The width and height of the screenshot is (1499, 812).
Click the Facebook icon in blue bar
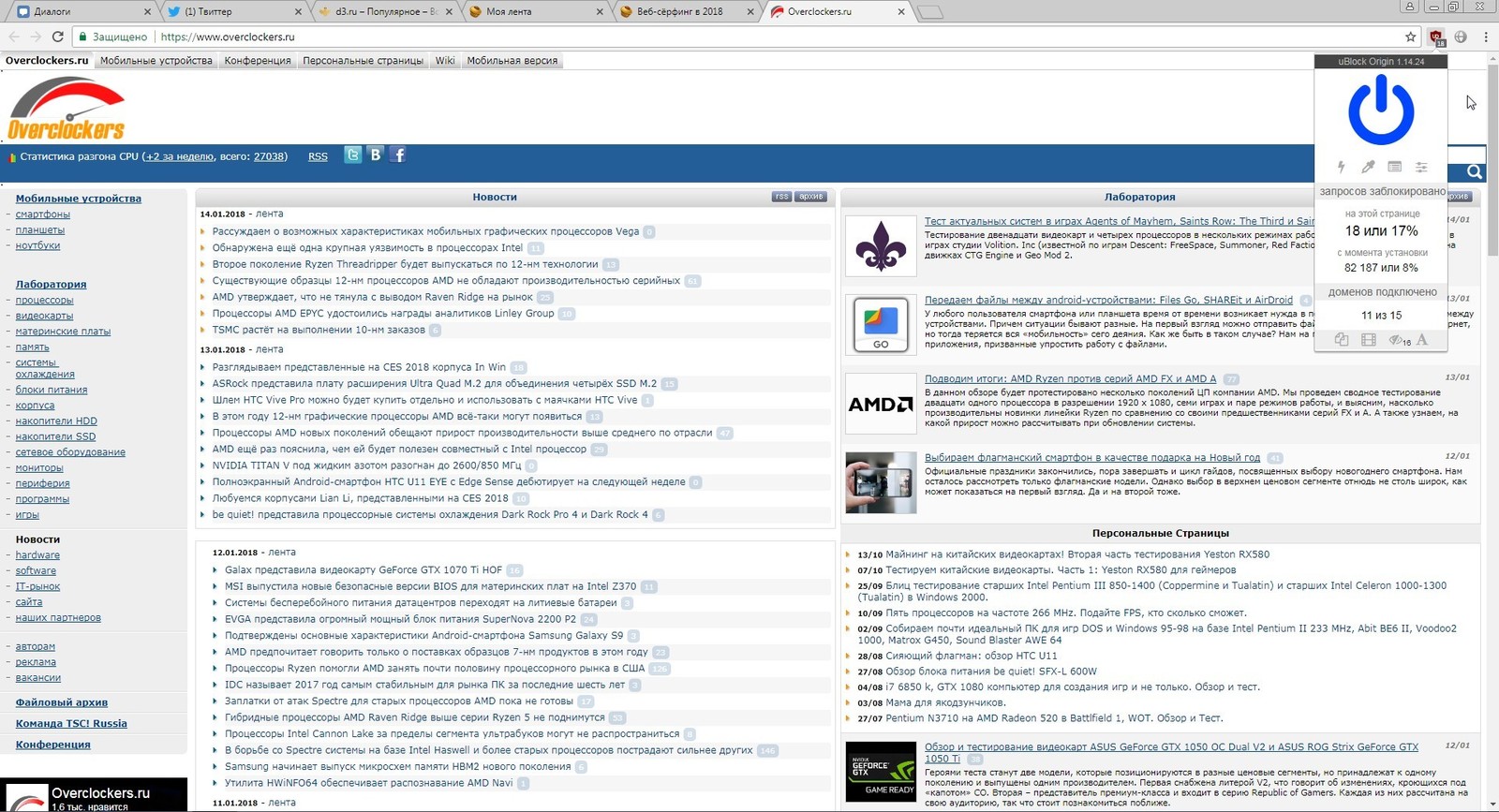[398, 155]
